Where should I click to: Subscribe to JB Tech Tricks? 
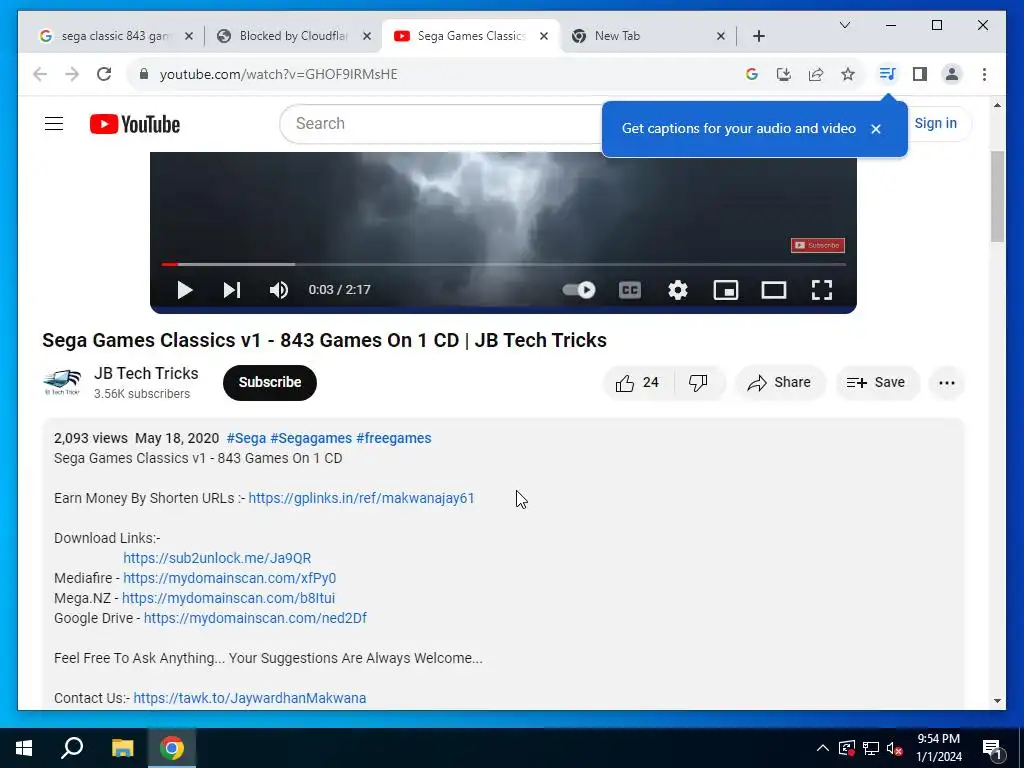point(270,383)
